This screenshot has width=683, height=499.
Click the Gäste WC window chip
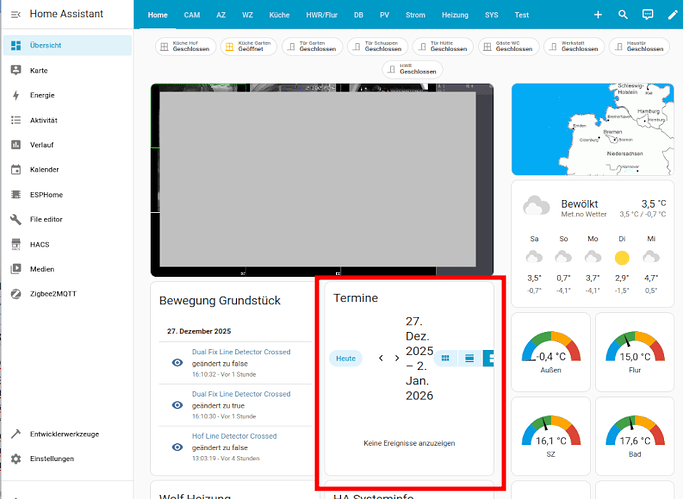tap(508, 47)
